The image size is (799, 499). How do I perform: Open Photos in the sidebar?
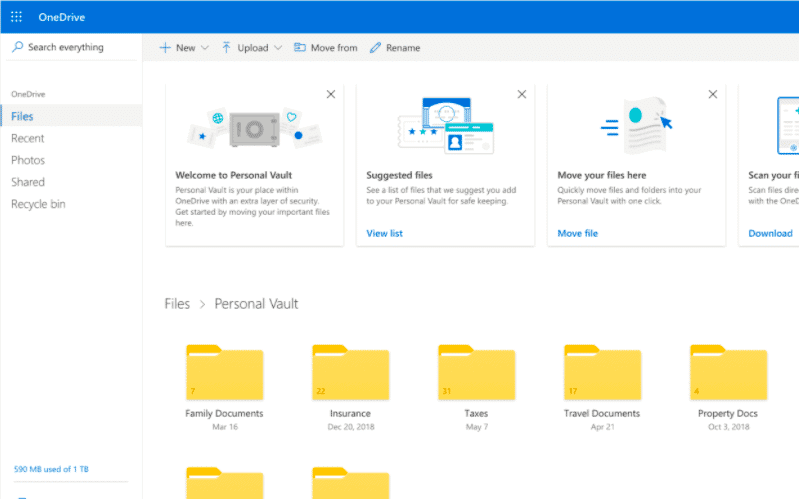(28, 160)
